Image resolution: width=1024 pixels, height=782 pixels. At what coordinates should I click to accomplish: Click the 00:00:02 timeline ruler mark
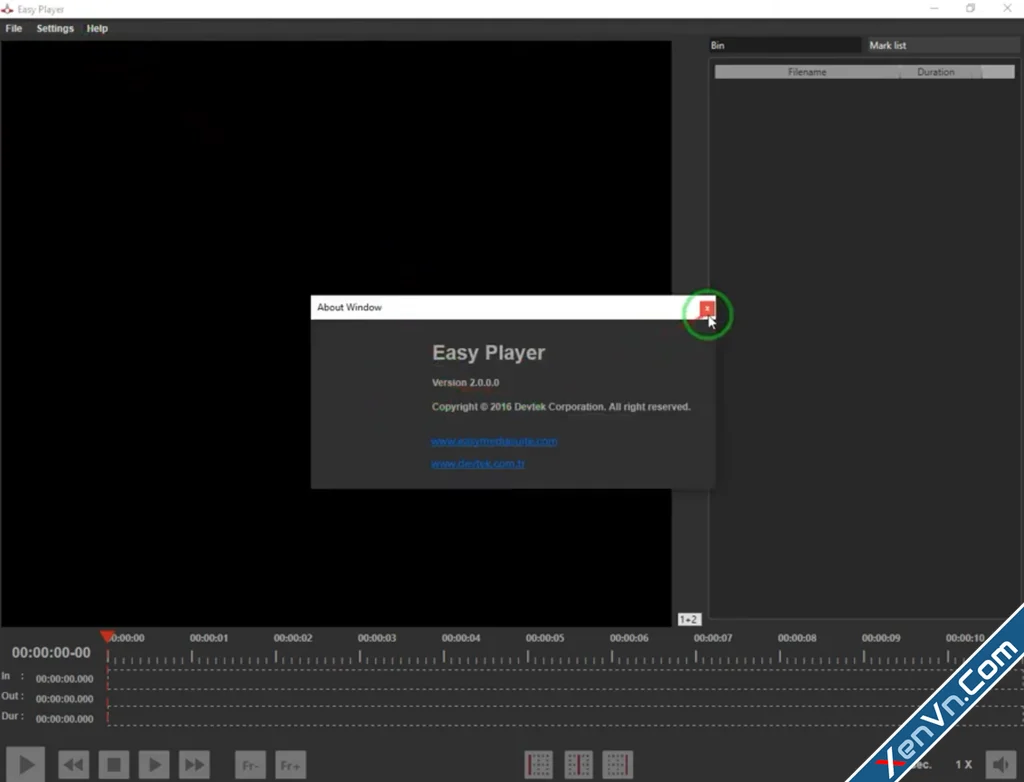tap(293, 638)
